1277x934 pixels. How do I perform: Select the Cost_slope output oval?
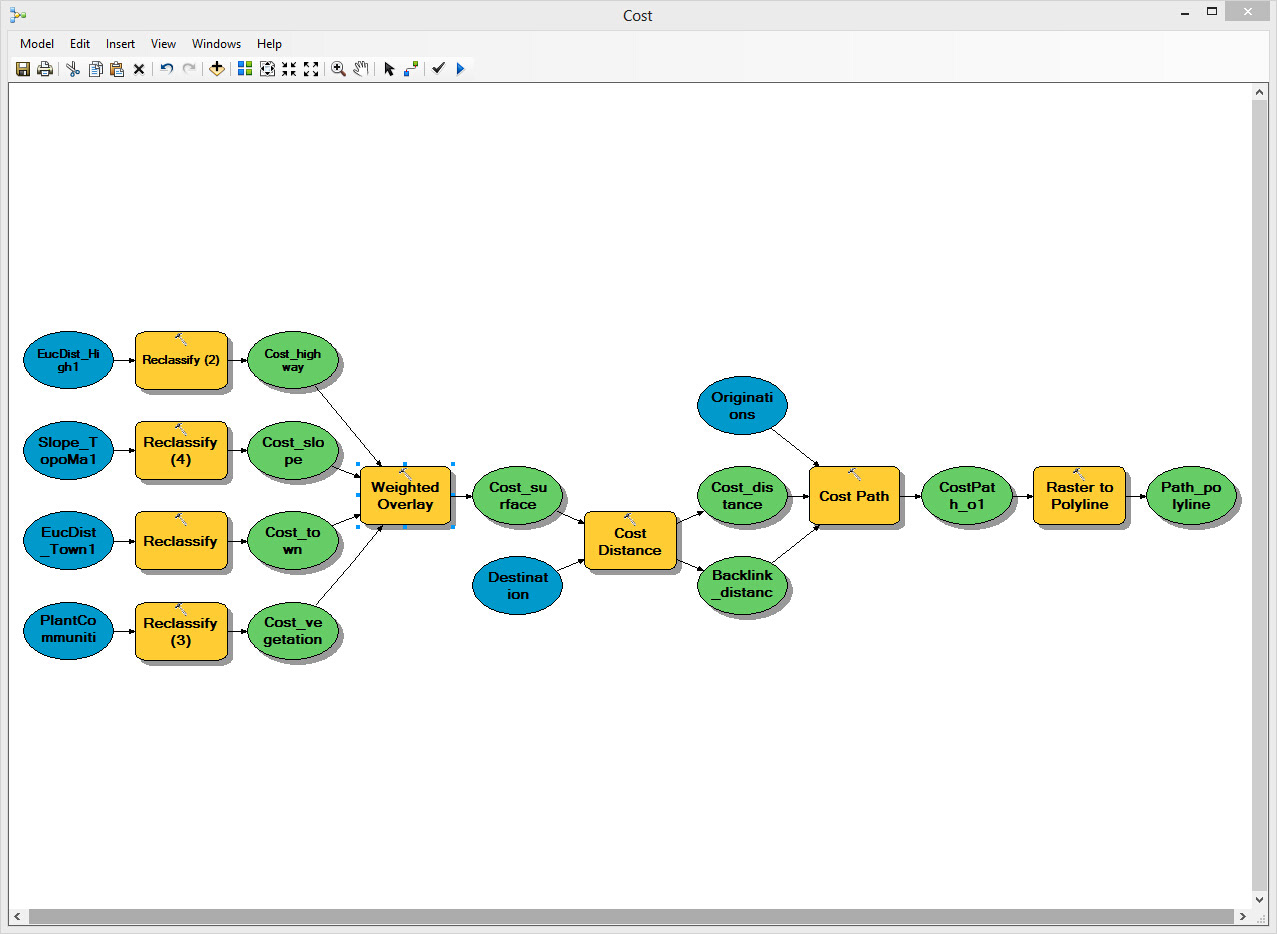[x=292, y=451]
